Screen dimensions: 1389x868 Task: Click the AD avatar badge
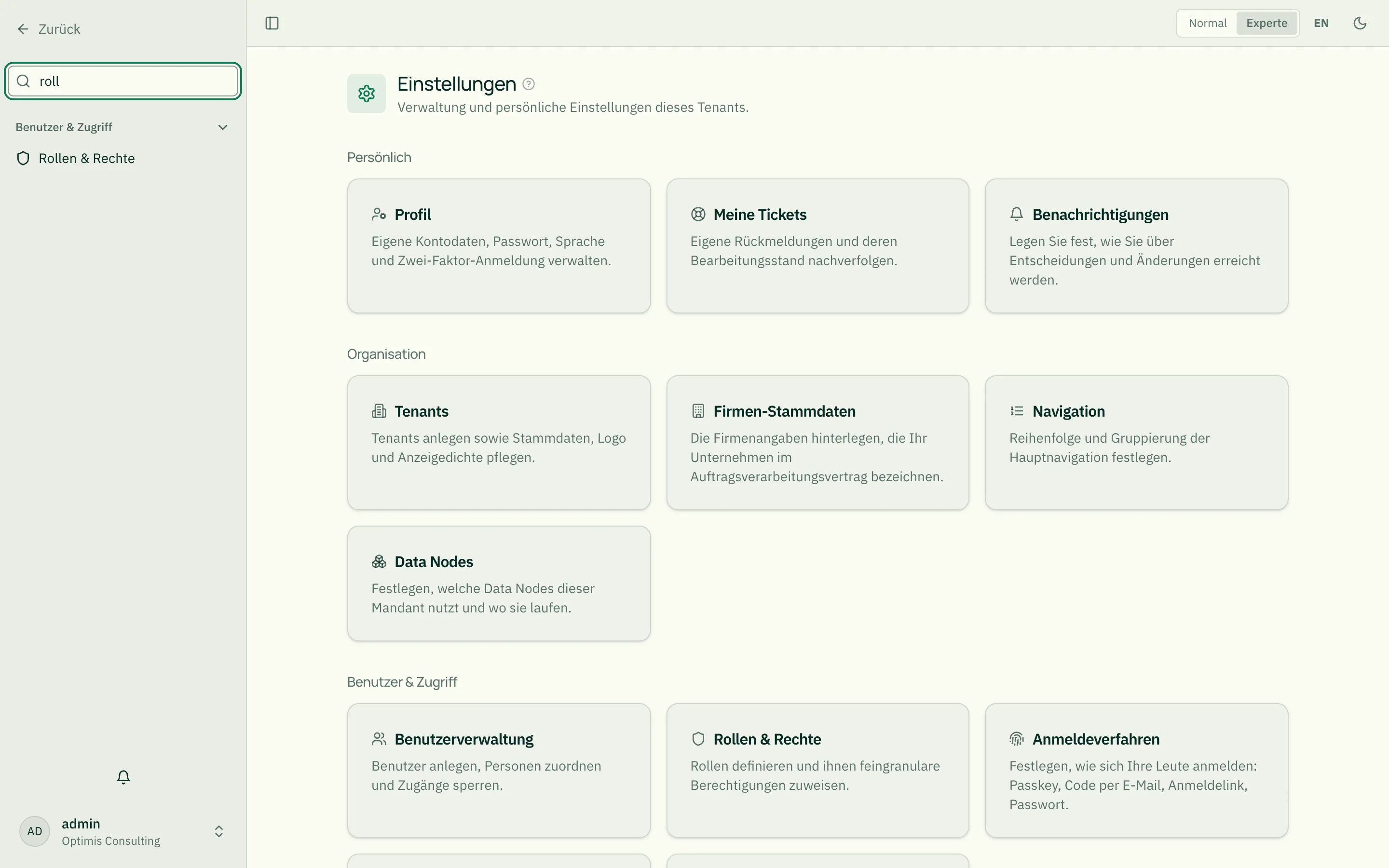click(x=34, y=831)
